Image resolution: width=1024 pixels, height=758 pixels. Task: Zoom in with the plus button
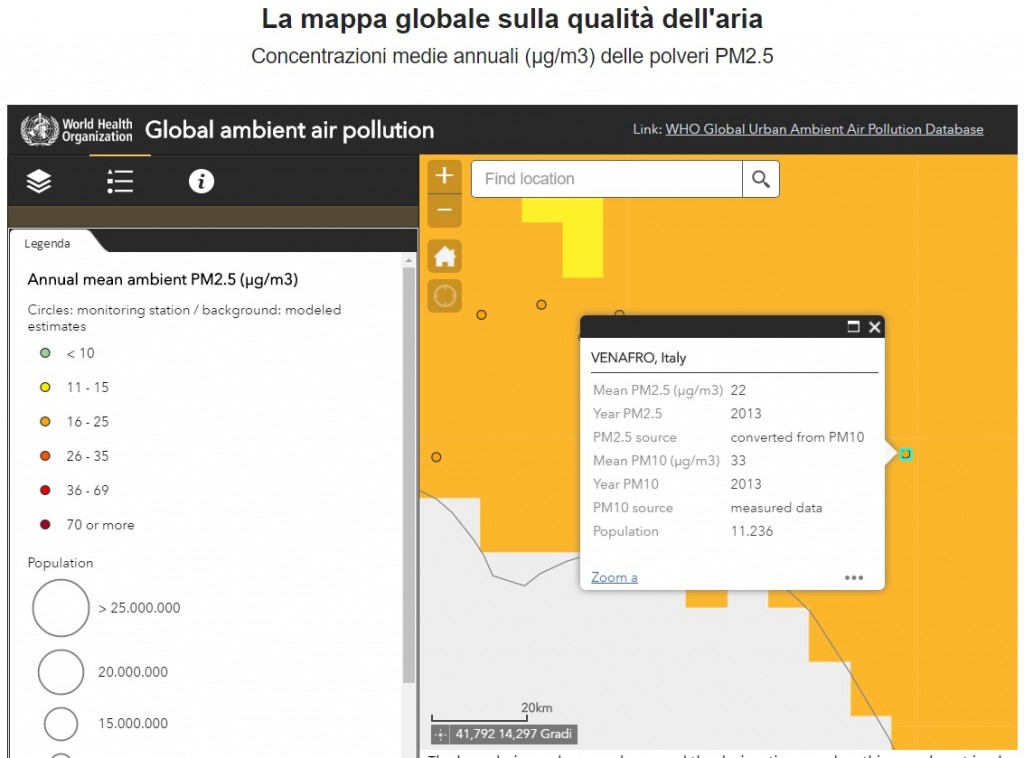click(x=444, y=174)
